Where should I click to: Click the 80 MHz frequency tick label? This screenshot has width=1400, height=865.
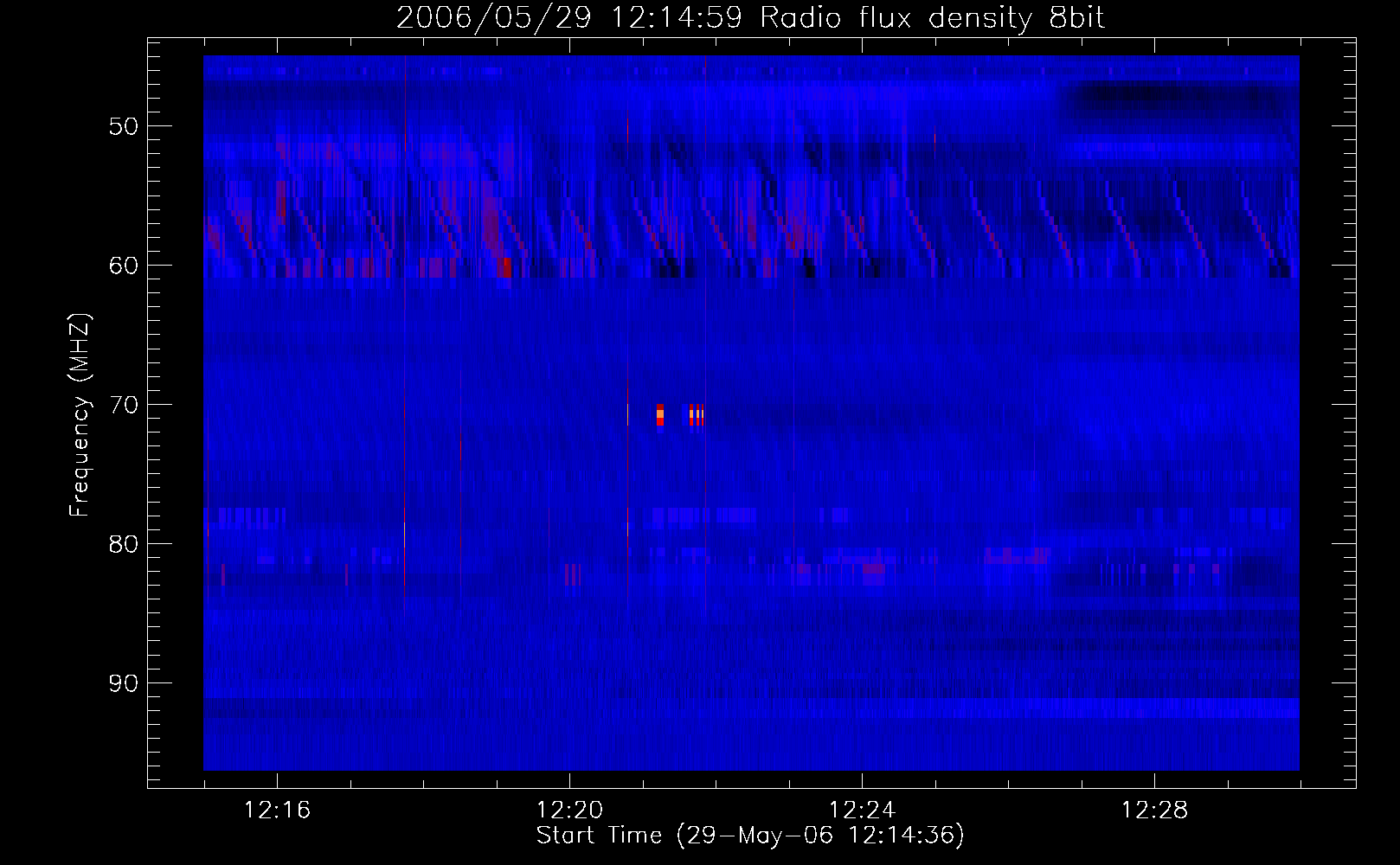[123, 544]
